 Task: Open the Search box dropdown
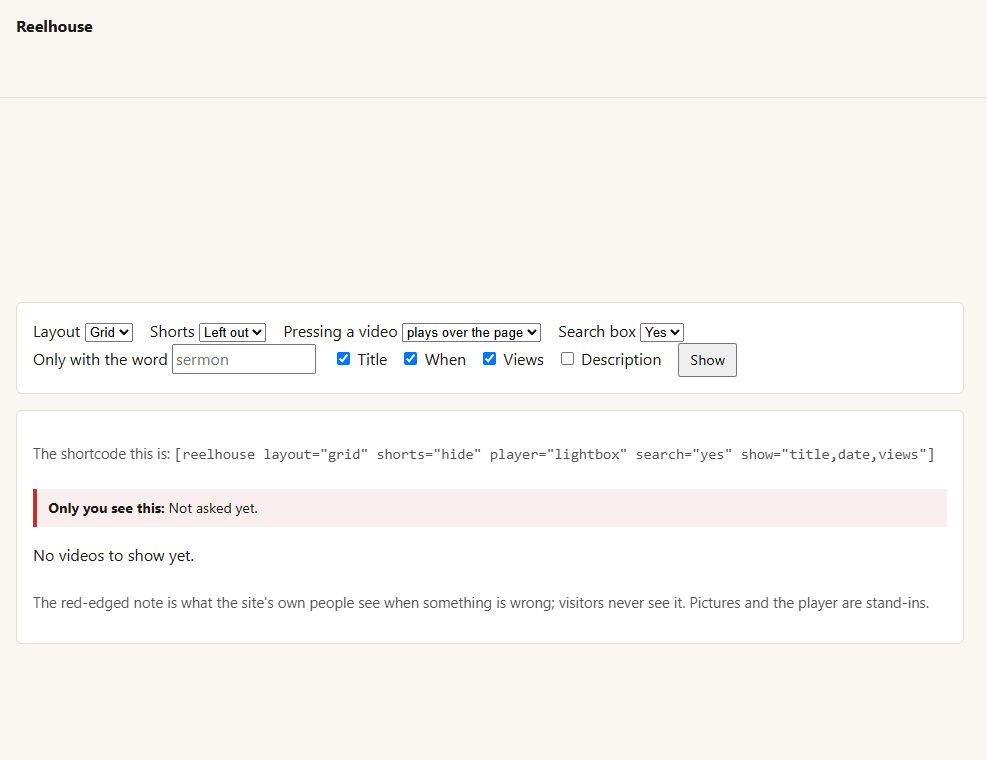[662, 332]
